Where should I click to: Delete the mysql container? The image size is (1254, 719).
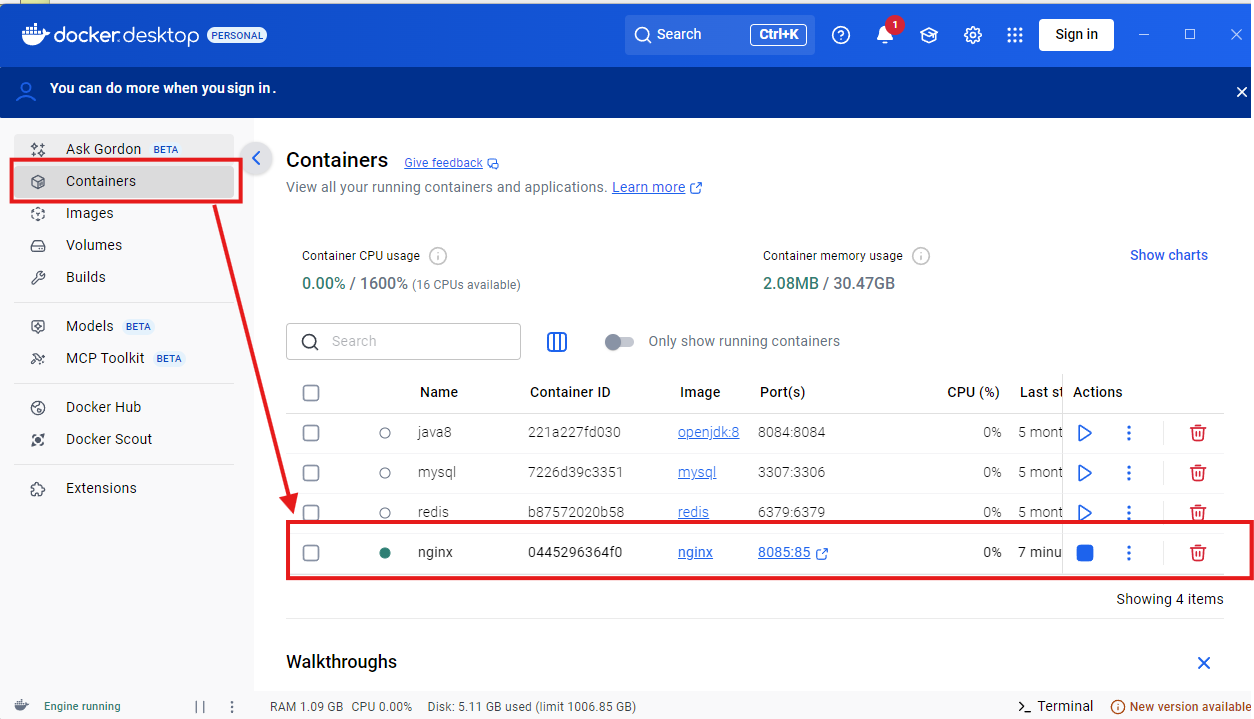tap(1198, 473)
